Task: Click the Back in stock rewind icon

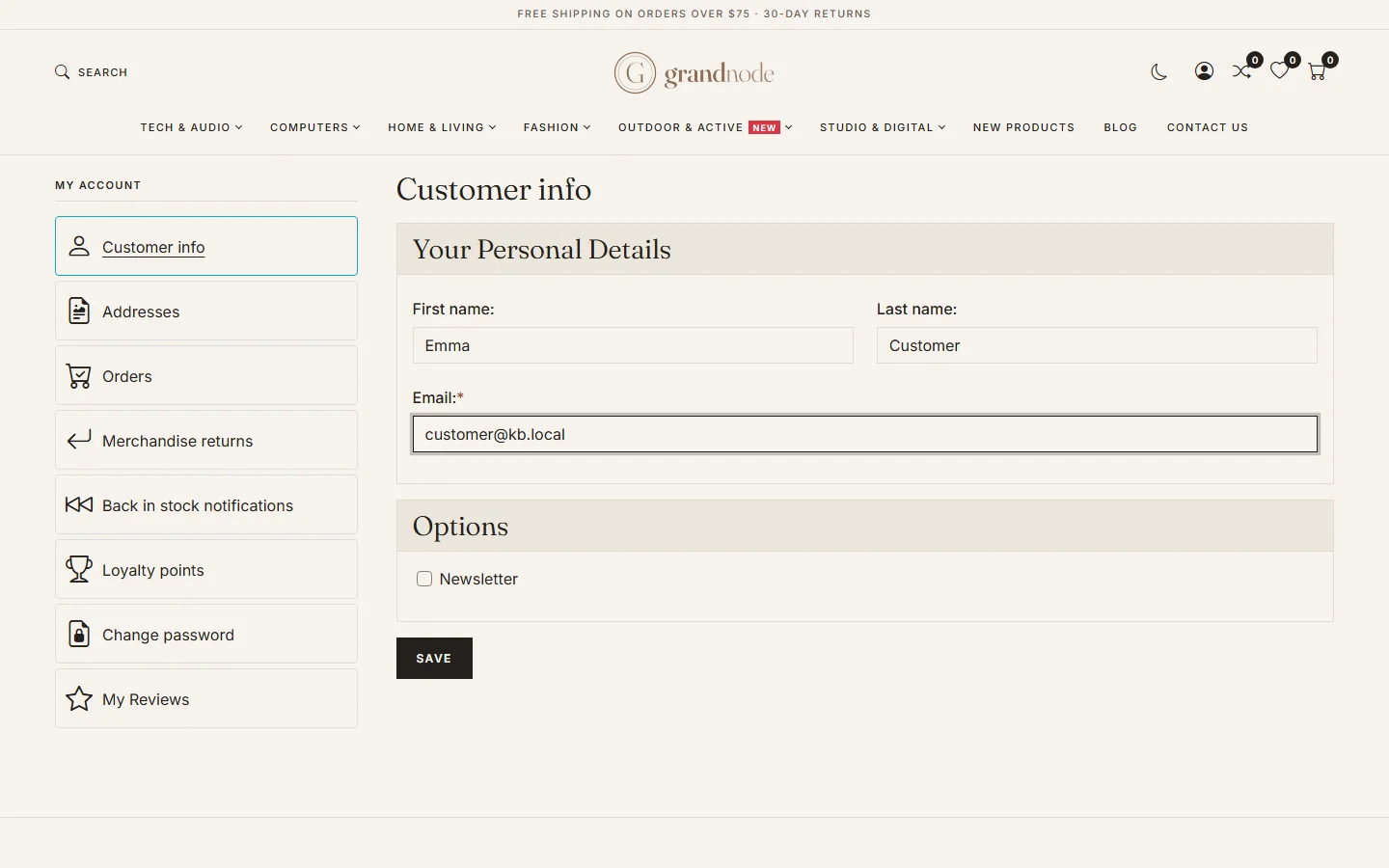Action: pos(79,504)
